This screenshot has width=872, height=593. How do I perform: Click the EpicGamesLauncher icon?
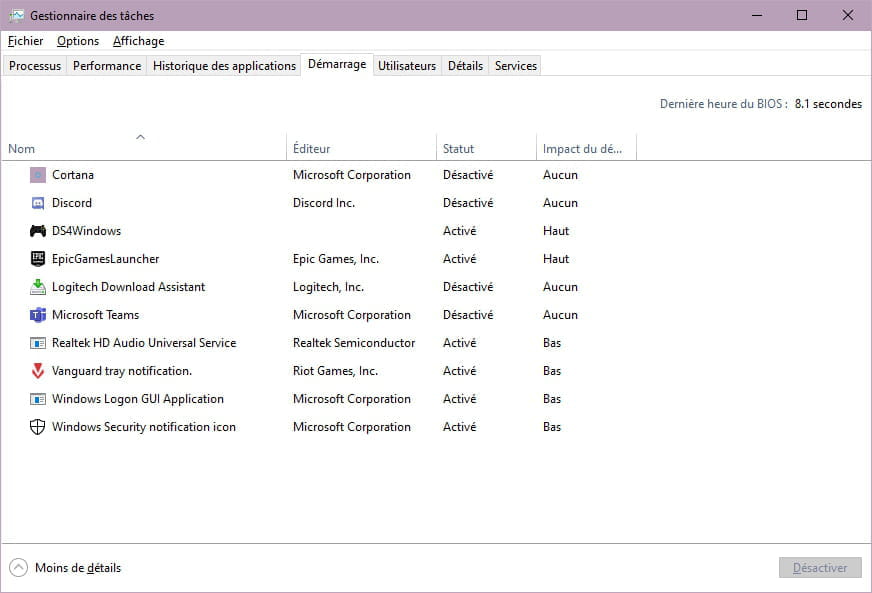point(38,259)
